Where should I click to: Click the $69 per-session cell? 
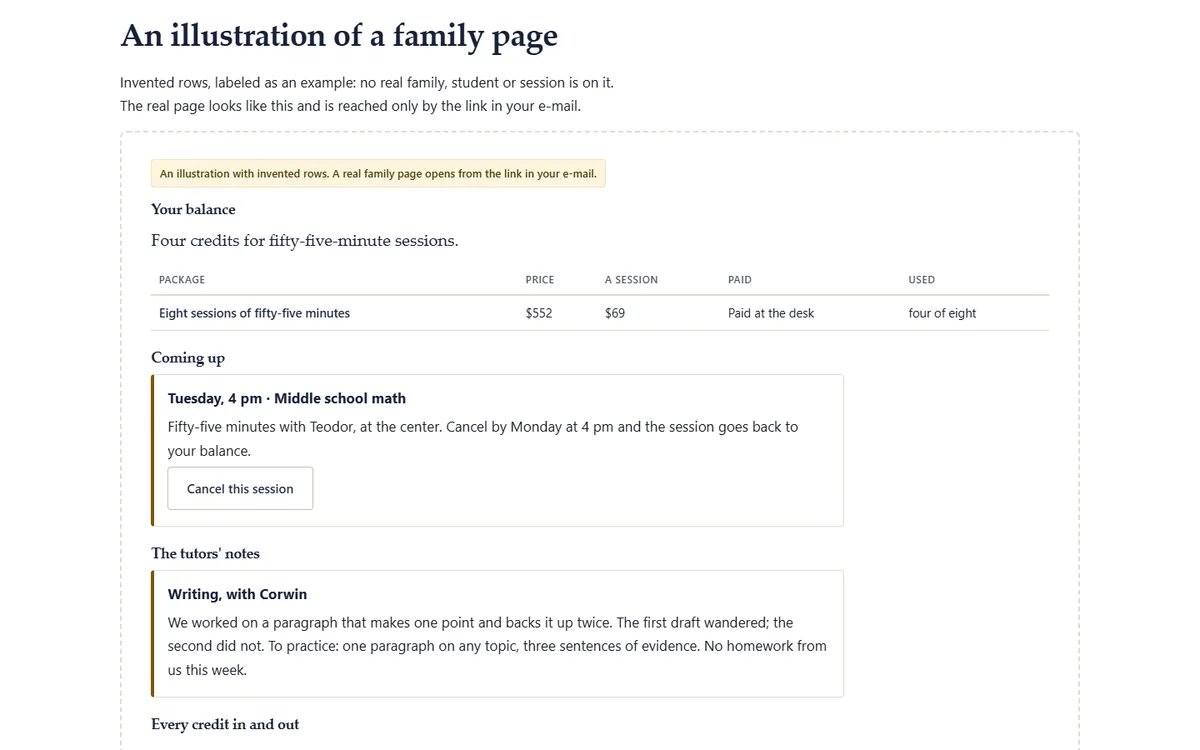point(615,313)
